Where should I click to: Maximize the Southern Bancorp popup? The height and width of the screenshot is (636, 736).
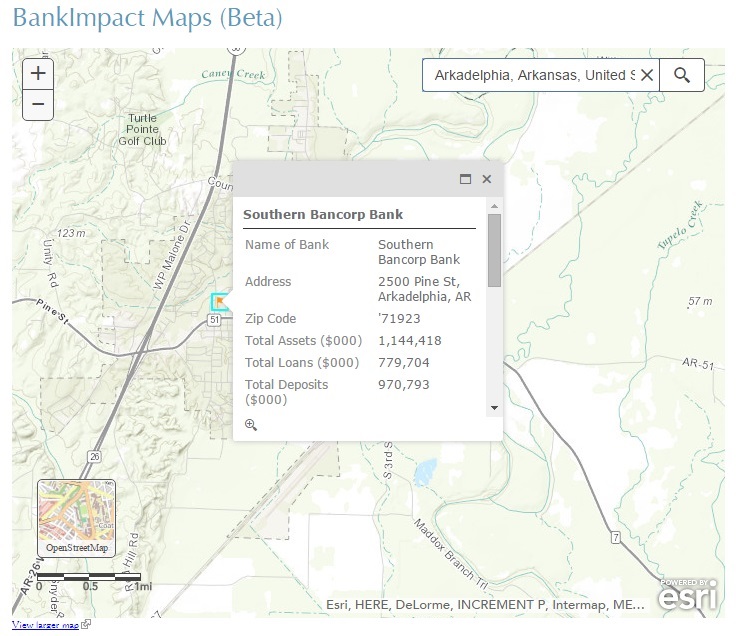[x=465, y=179]
